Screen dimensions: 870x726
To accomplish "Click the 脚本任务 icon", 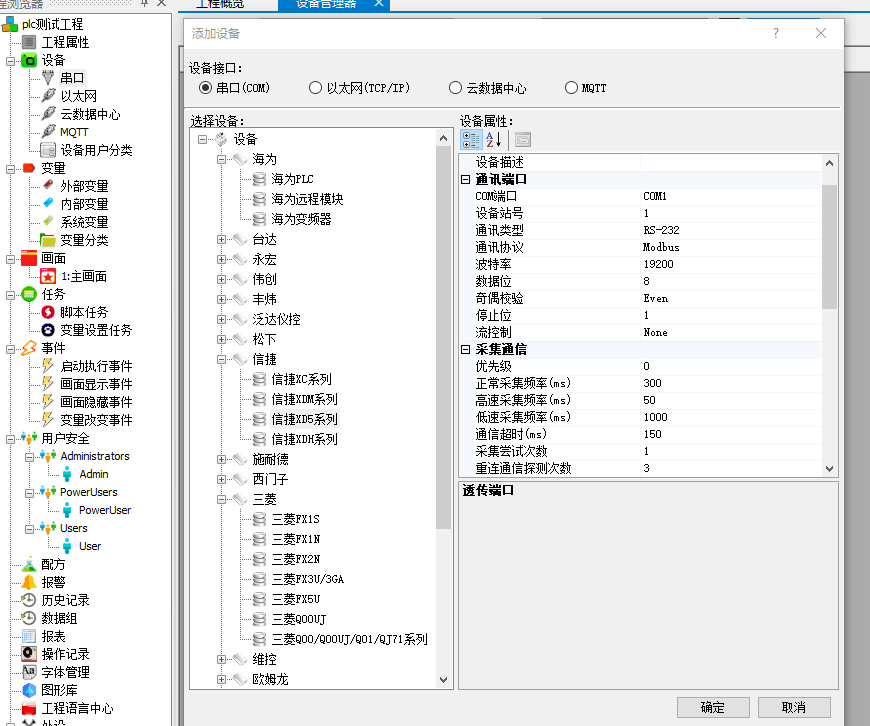I will point(48,312).
